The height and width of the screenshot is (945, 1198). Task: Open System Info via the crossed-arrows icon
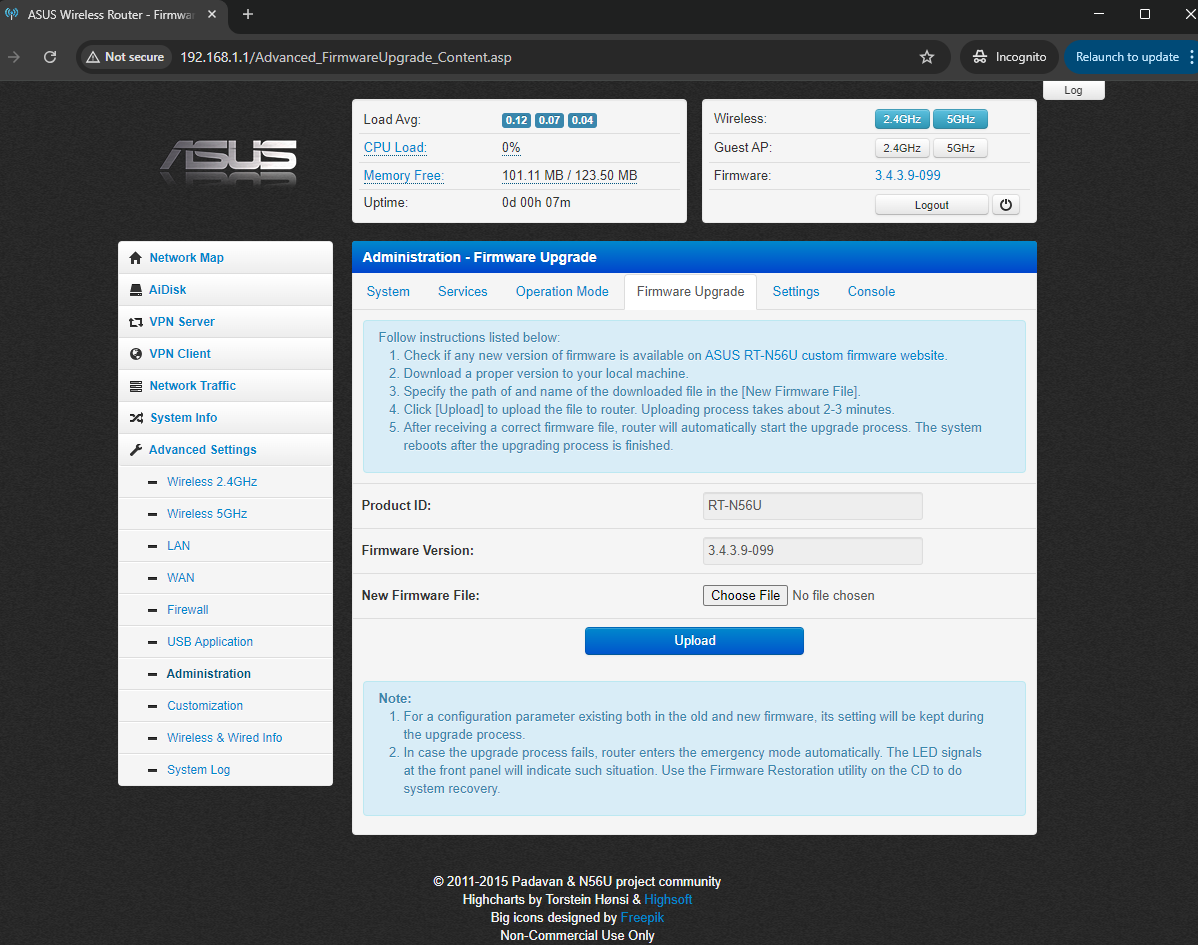(x=135, y=417)
